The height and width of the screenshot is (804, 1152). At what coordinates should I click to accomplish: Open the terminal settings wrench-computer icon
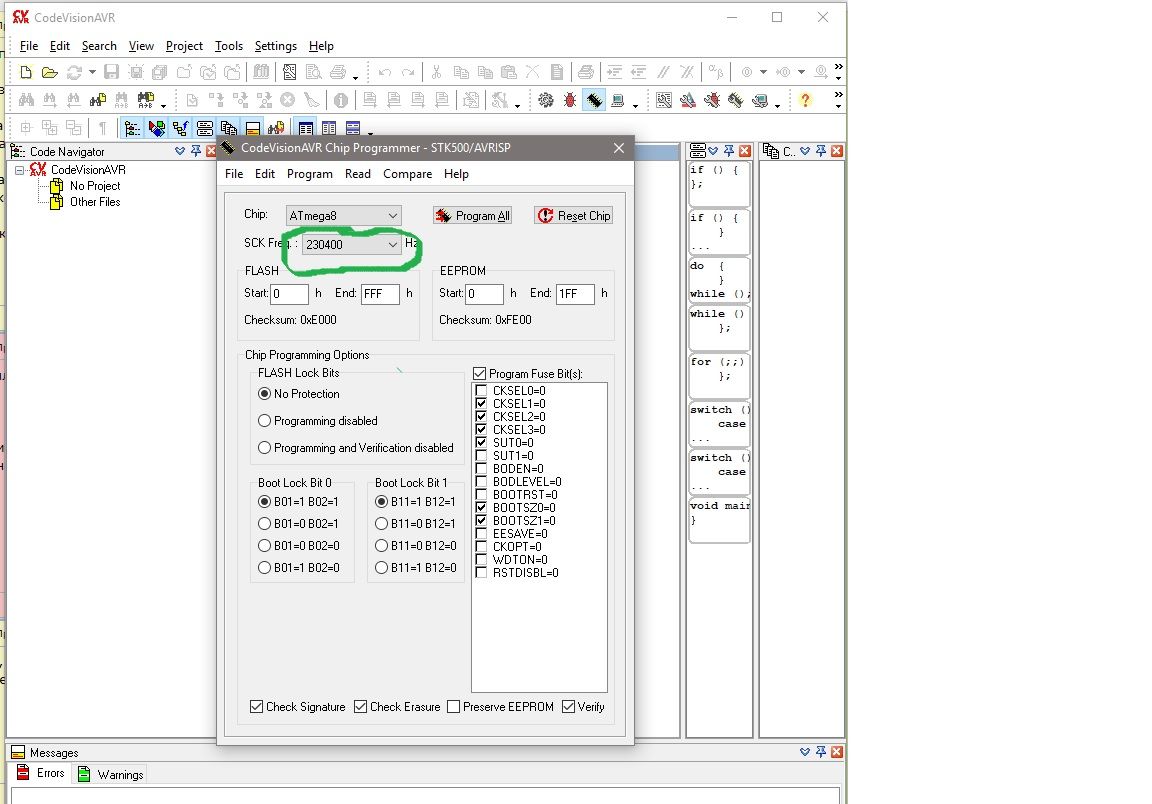[759, 100]
